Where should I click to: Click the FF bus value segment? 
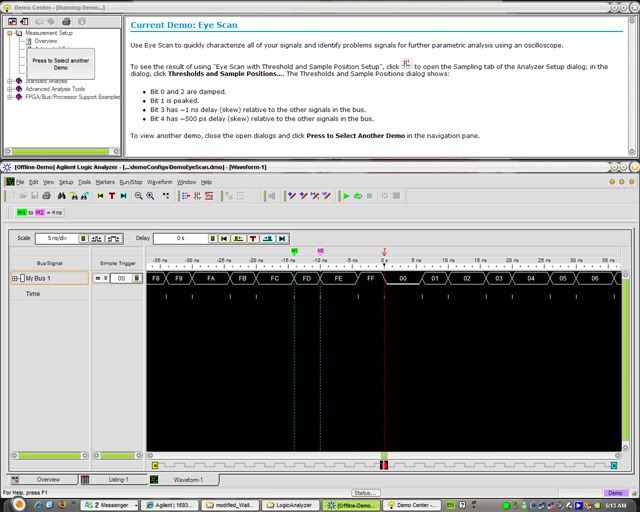[371, 278]
